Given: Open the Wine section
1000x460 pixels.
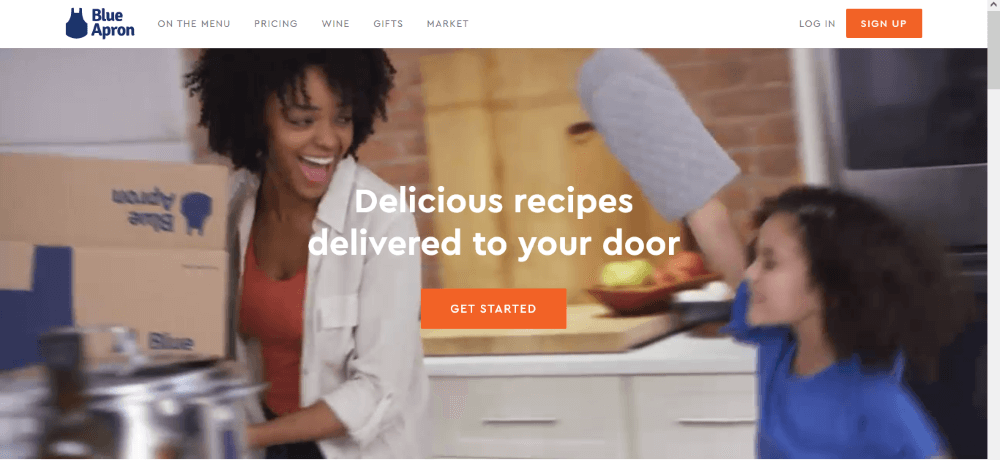Looking at the screenshot, I should click(x=335, y=24).
